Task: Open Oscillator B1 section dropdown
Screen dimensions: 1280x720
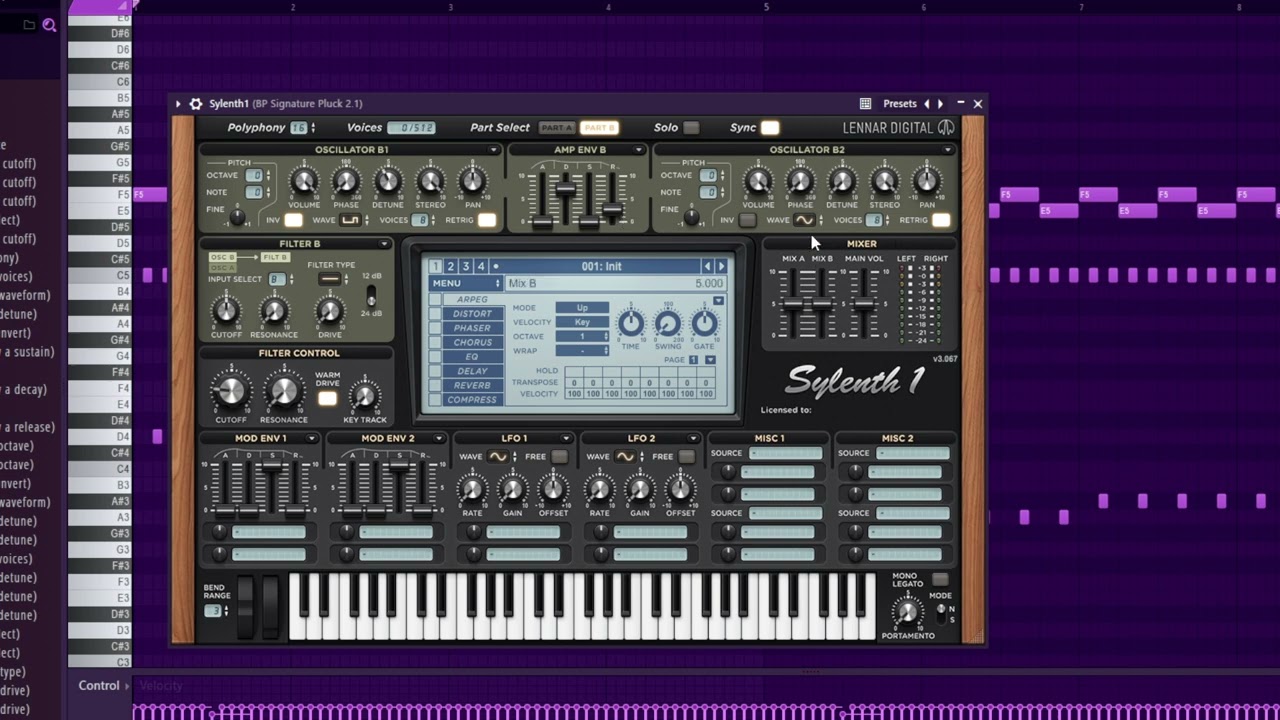Action: (x=493, y=150)
